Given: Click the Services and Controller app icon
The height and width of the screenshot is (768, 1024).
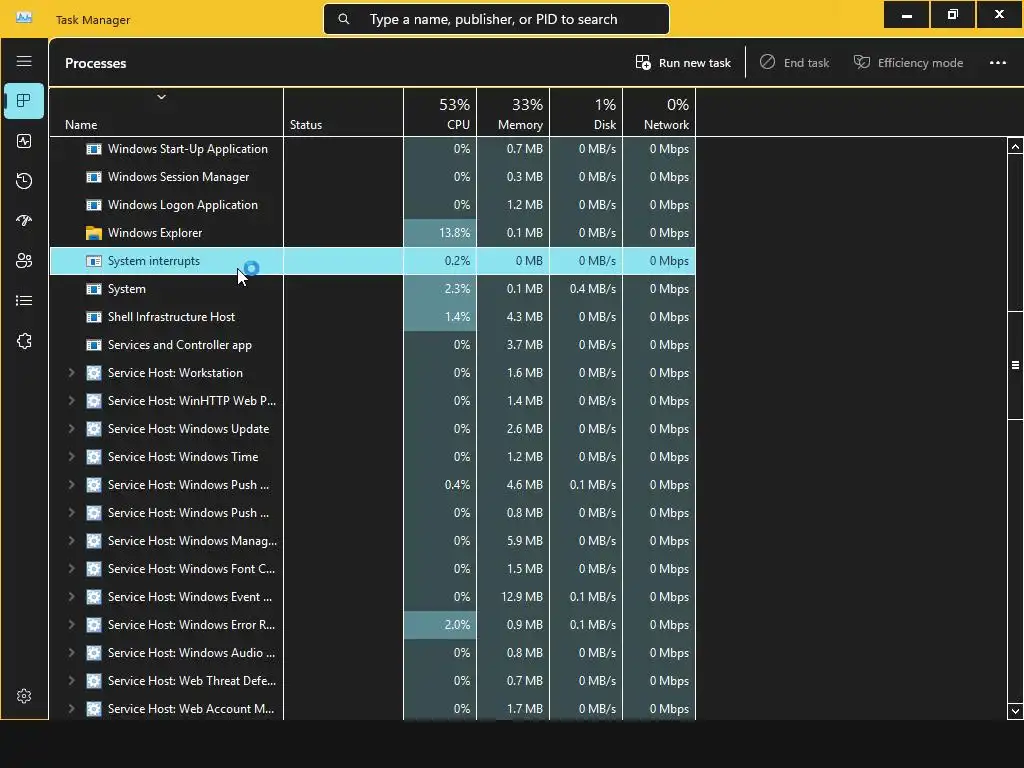Looking at the screenshot, I should 94,345.
